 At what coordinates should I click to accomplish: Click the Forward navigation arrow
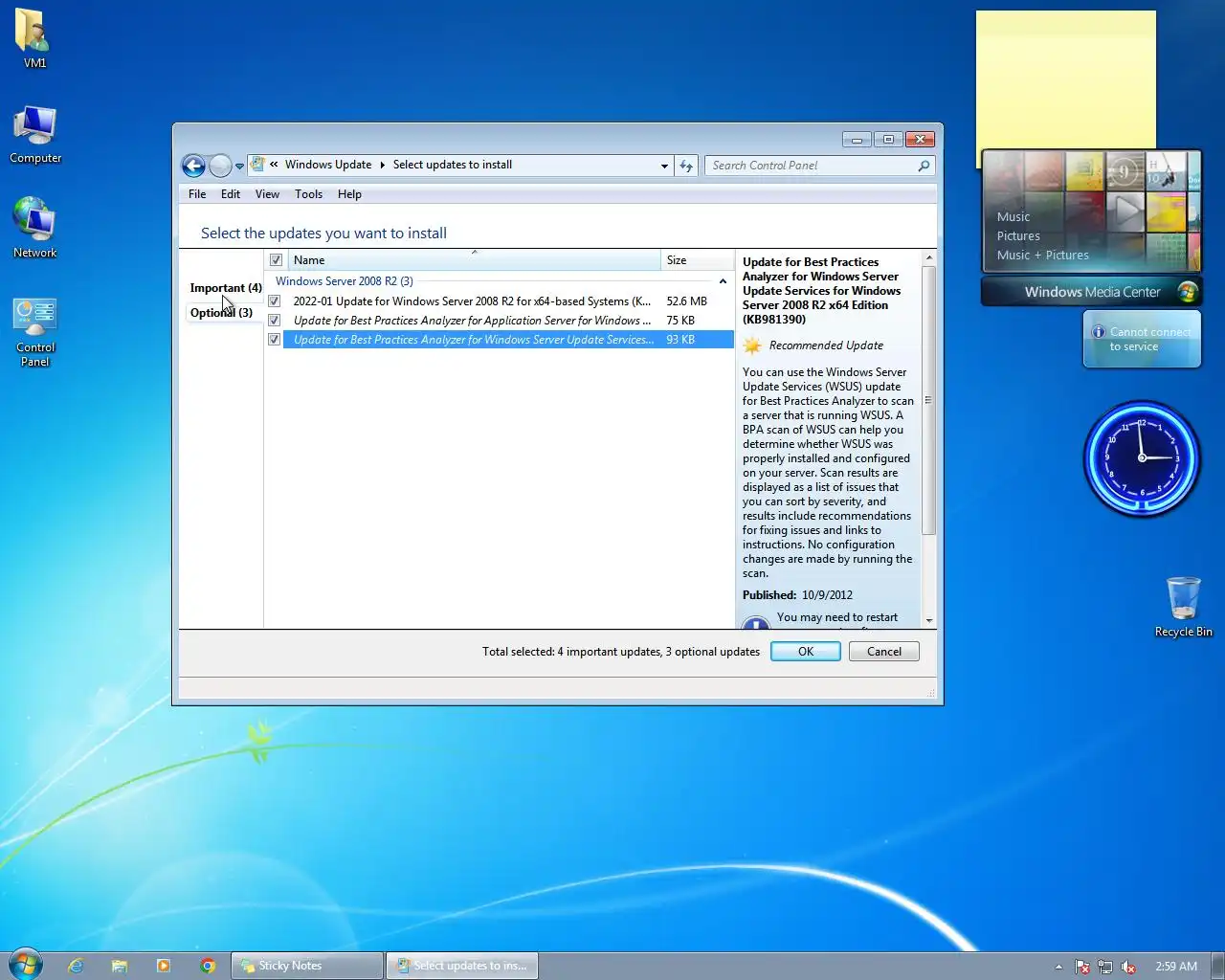[x=220, y=166]
